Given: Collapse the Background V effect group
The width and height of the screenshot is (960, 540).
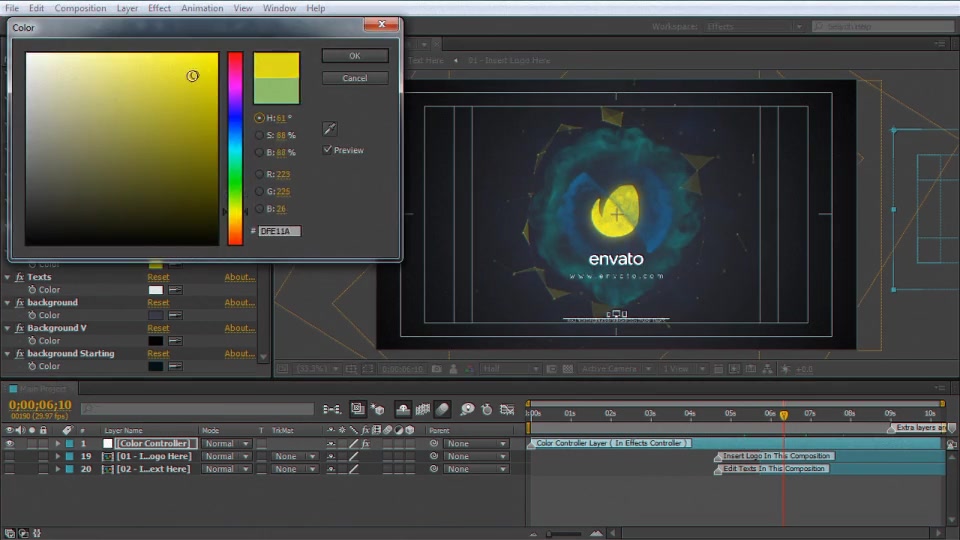Looking at the screenshot, I should click(x=7, y=328).
